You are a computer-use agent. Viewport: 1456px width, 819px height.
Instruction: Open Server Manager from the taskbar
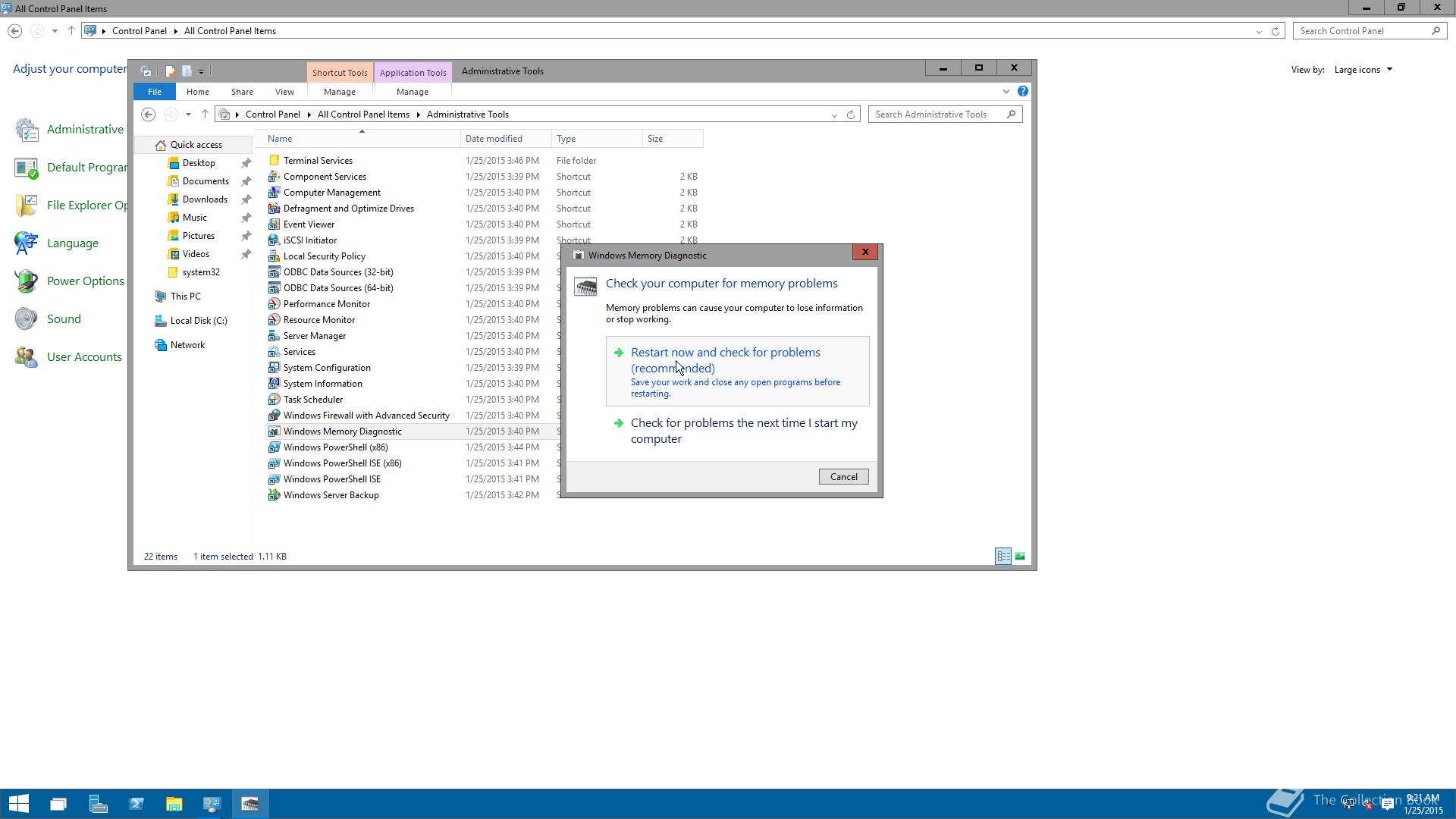coord(98,804)
